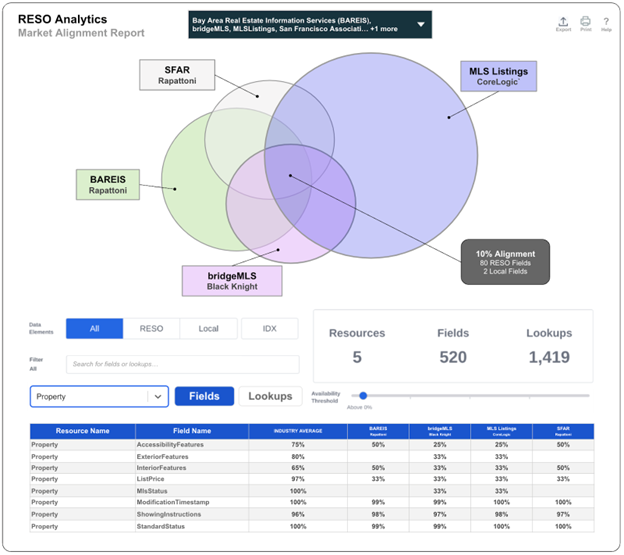Click the 75% industry average for AccessibilityFeatures

pyautogui.click(x=299, y=446)
